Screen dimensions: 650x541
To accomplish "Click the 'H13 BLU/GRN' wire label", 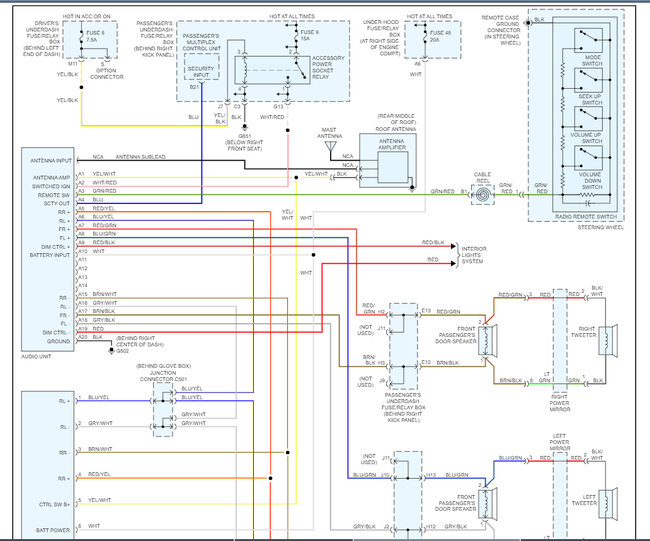I will click(447, 475).
